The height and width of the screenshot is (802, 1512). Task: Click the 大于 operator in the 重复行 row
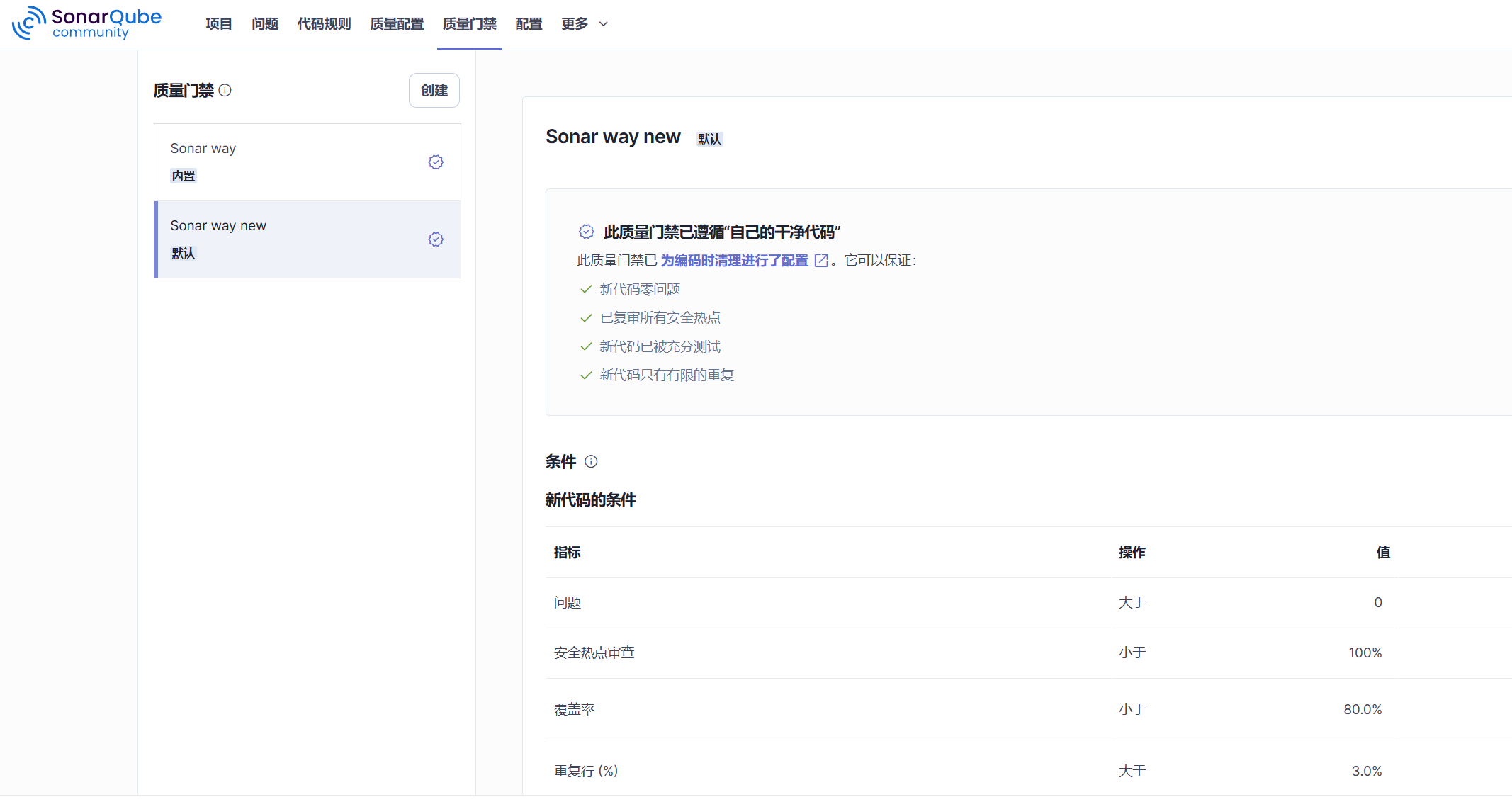click(x=1132, y=771)
